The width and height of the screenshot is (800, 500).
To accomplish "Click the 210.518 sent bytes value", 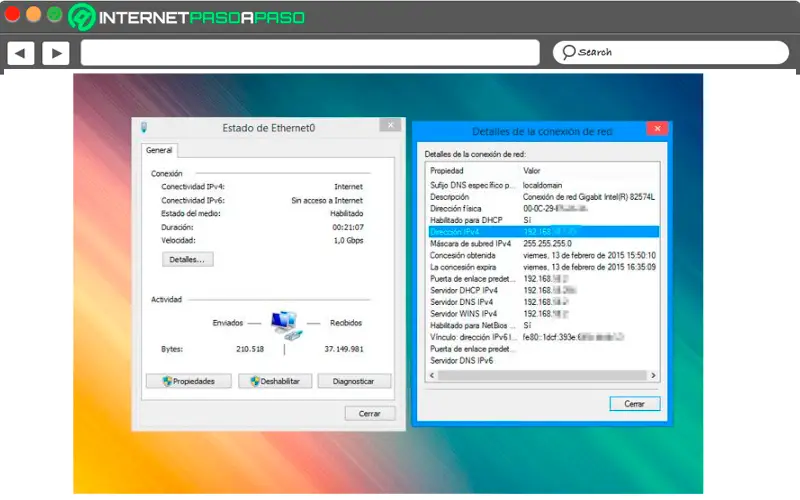I will point(250,349).
